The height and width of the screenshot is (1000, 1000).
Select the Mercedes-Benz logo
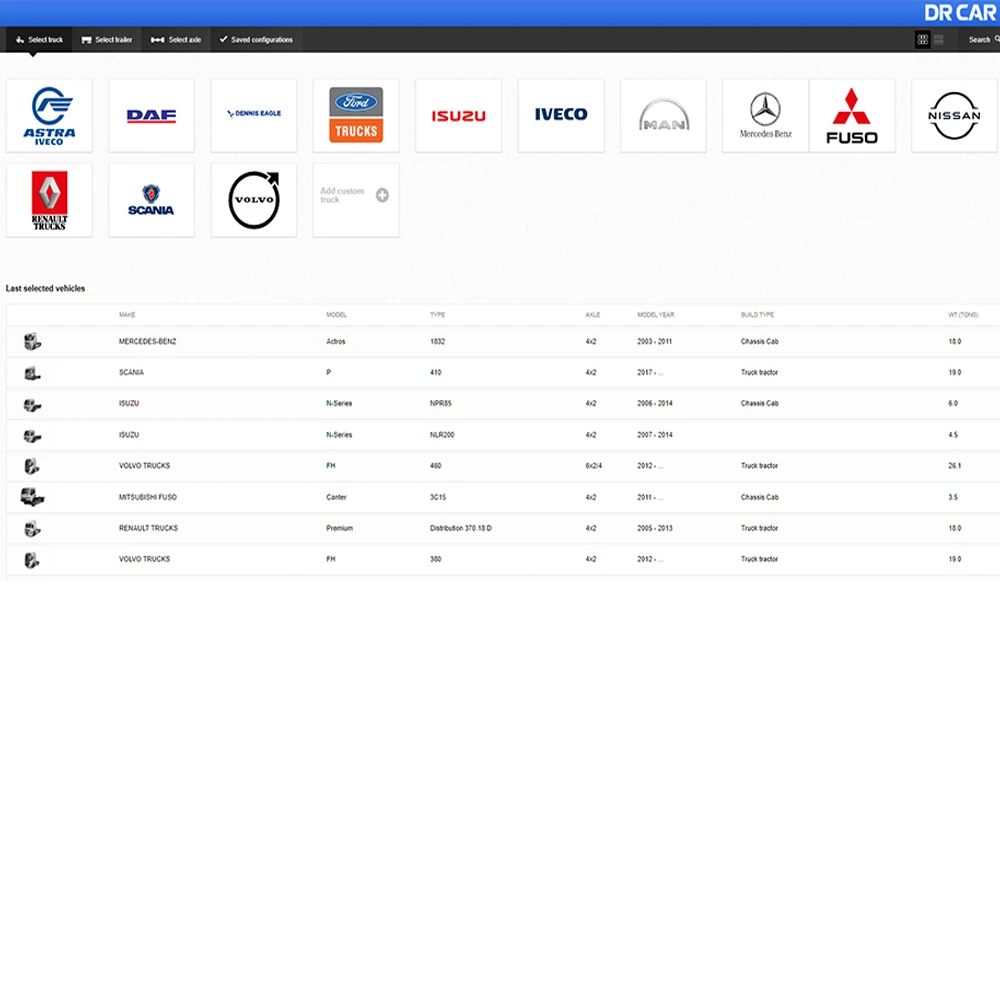click(765, 115)
